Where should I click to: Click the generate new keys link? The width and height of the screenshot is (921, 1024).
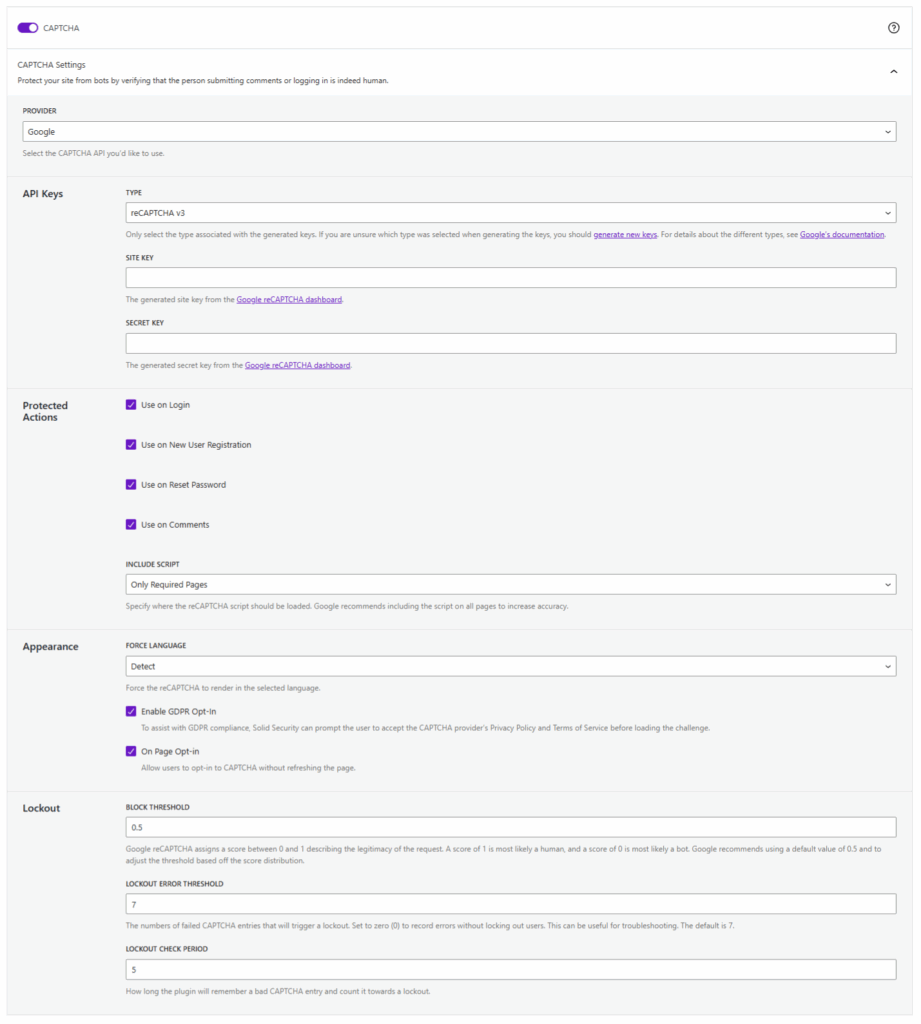tap(625, 234)
